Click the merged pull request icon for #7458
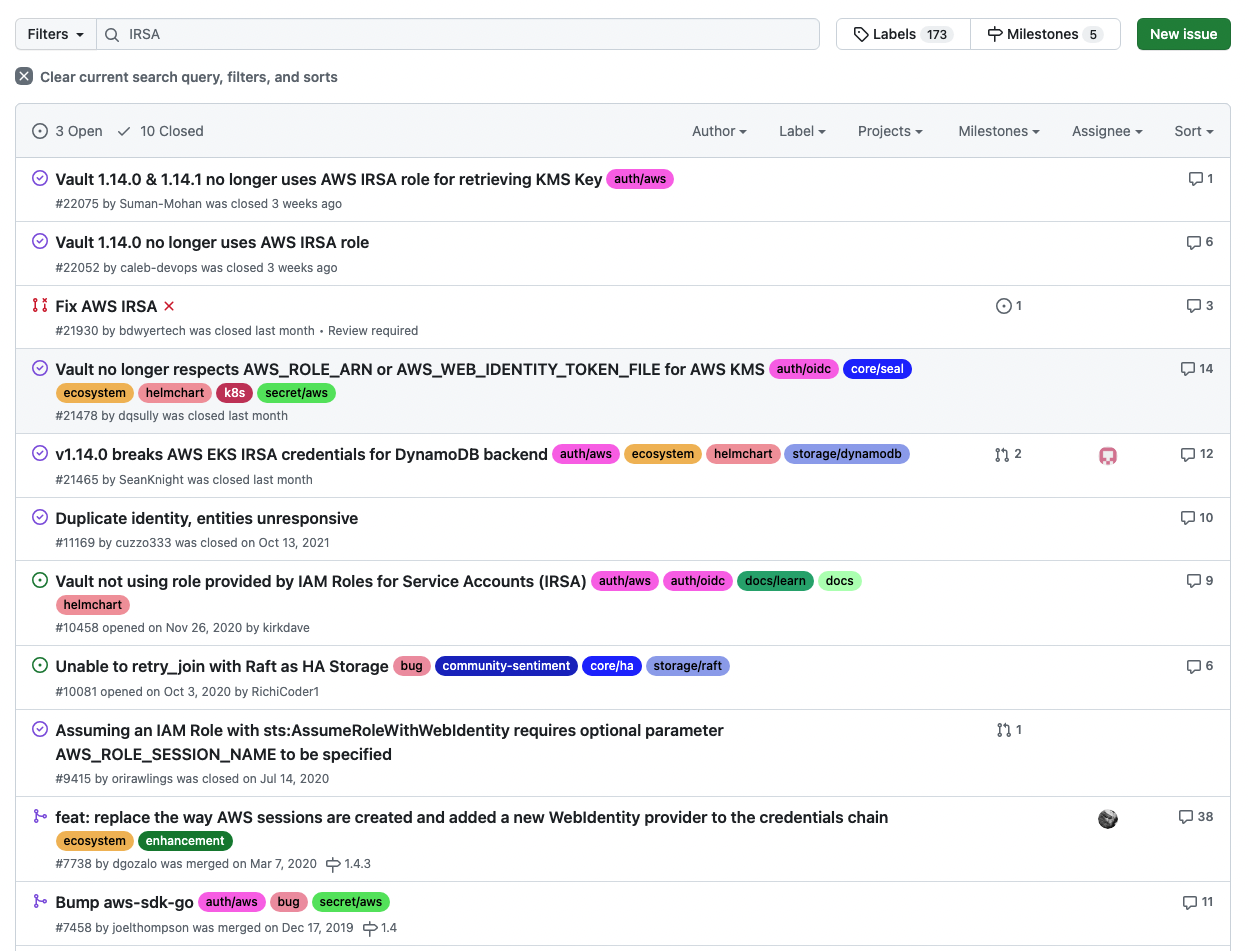This screenshot has width=1249, height=951. pyautogui.click(x=40, y=901)
